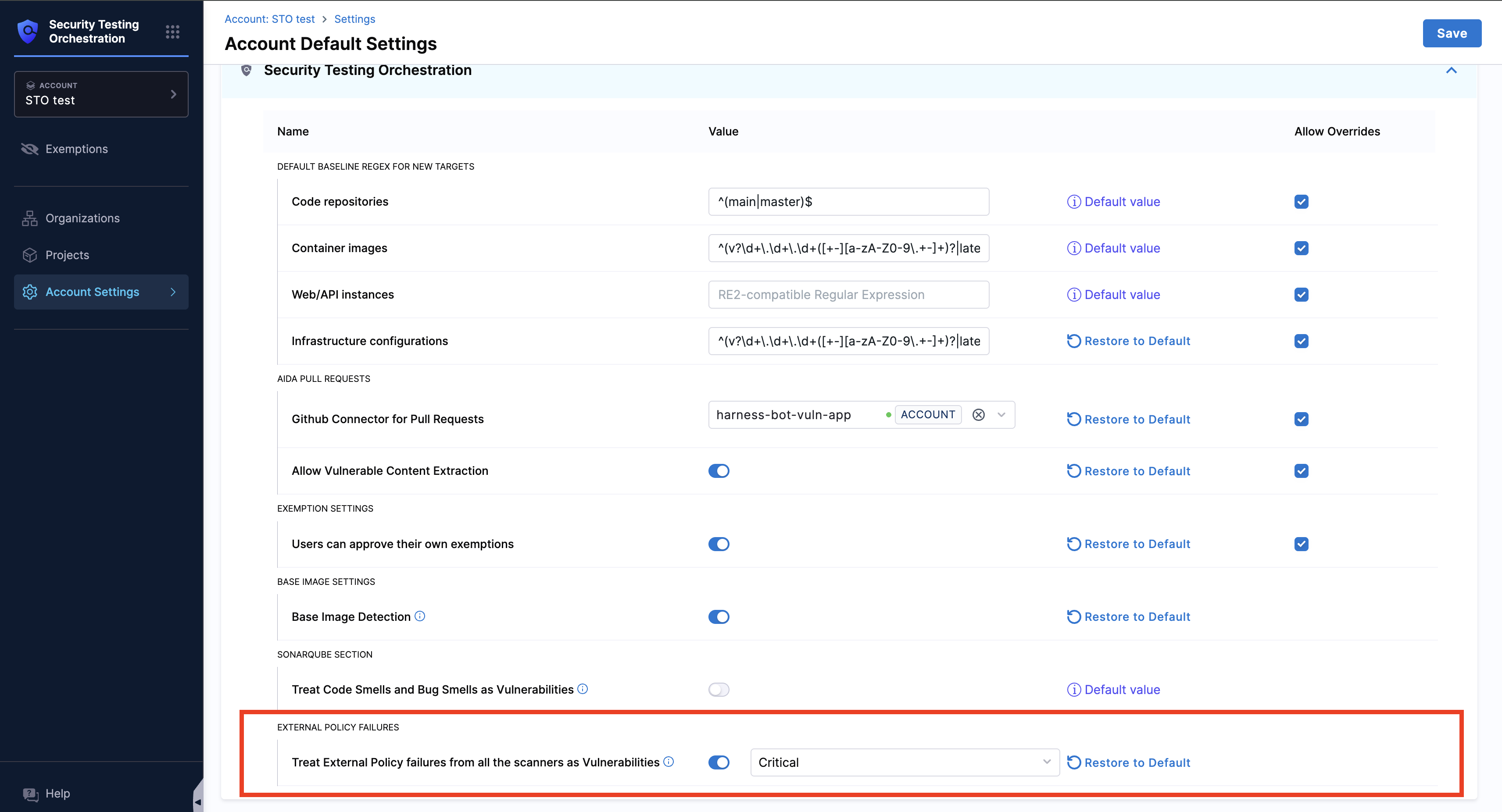The height and width of the screenshot is (812, 1502).
Task: Disable Allow Vulnerable Content Extraction toggle
Action: (719, 471)
